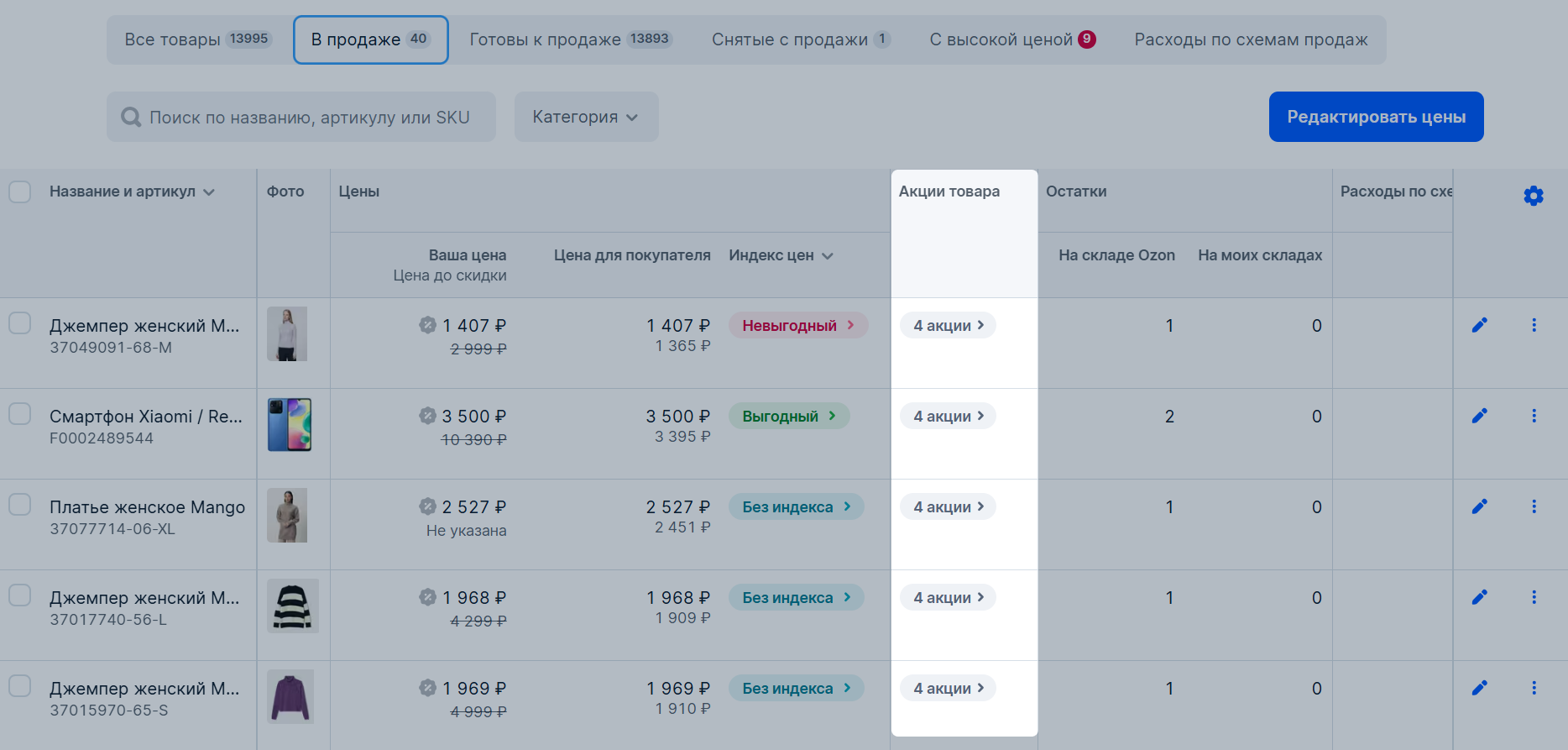Screen dimensions: 1568x750
Task: Open Без индекса badge for Платье женское Mango
Action: [797, 506]
